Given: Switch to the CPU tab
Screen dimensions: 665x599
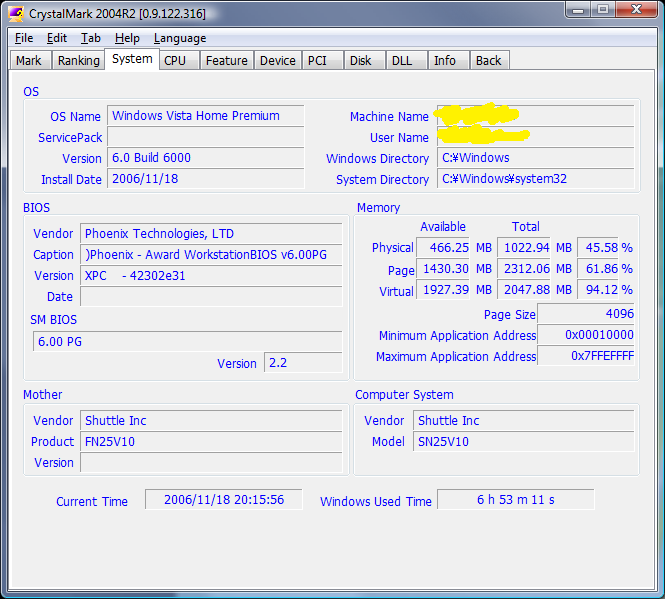Looking at the screenshot, I should [179, 60].
